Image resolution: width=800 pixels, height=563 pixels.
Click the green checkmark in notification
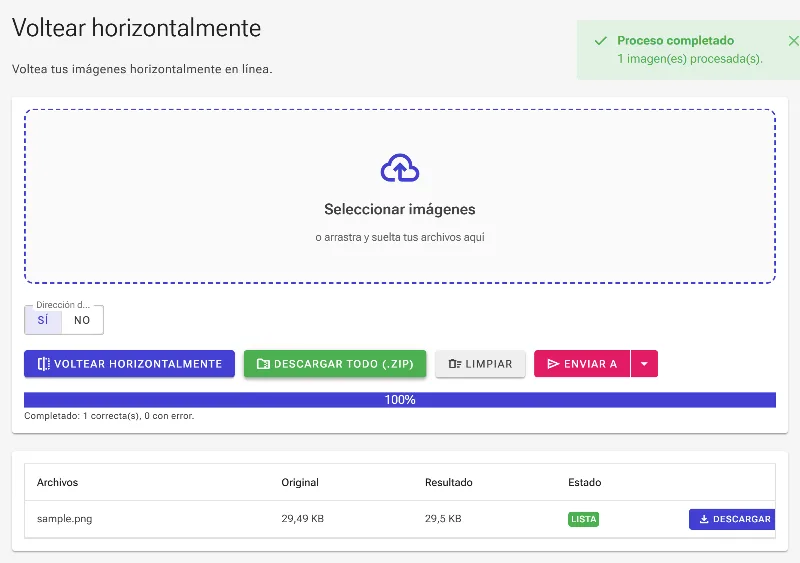pyautogui.click(x=601, y=41)
